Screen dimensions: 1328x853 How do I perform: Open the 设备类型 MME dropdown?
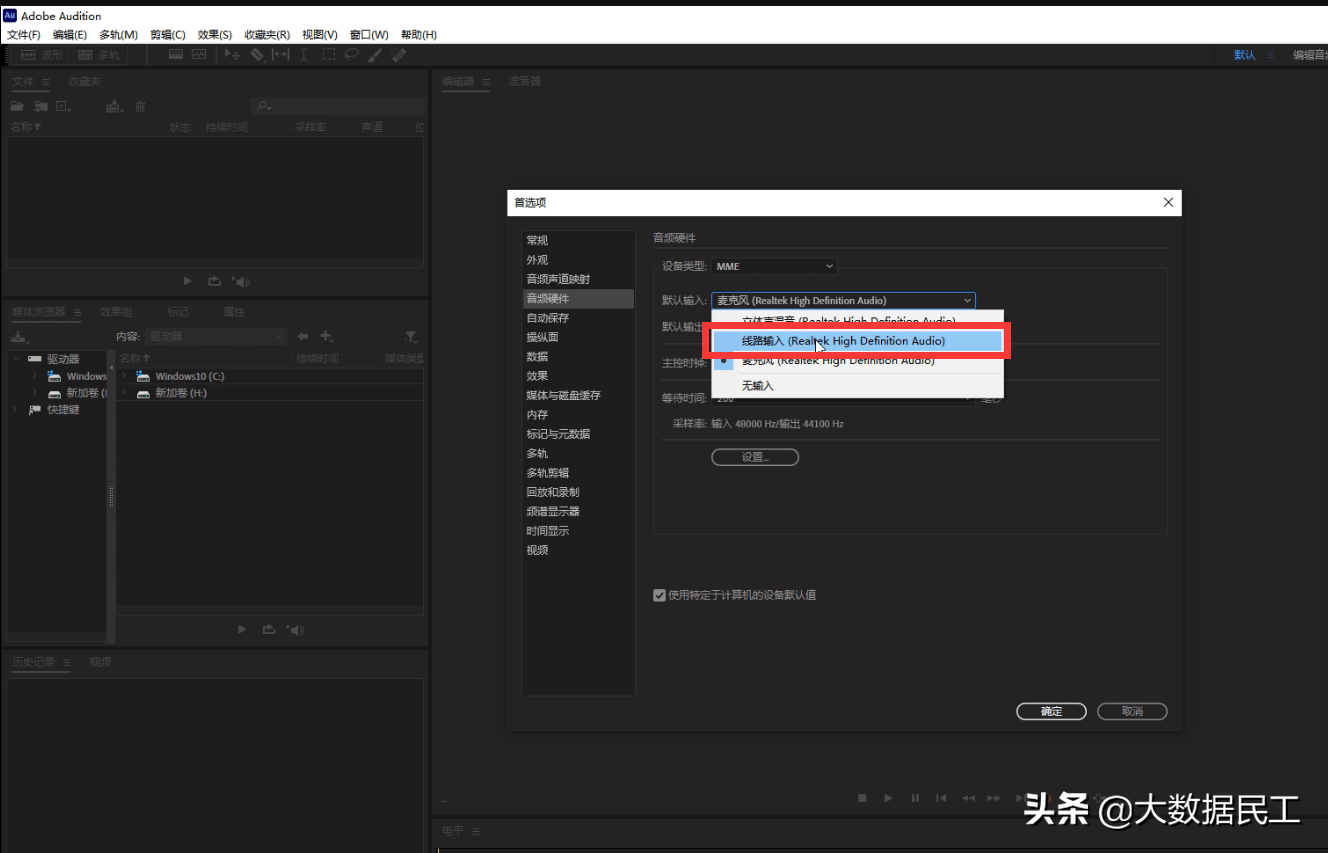coord(774,266)
